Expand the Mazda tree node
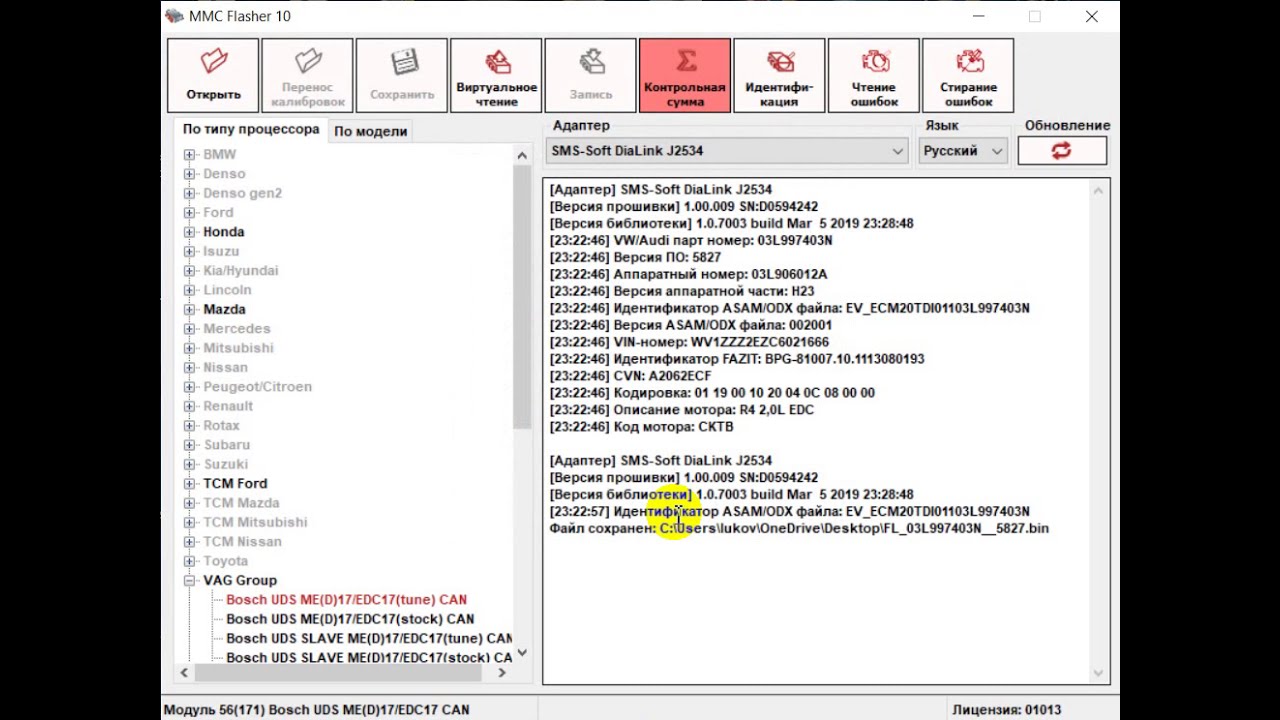Viewport: 1280px width, 720px height. 189,310
